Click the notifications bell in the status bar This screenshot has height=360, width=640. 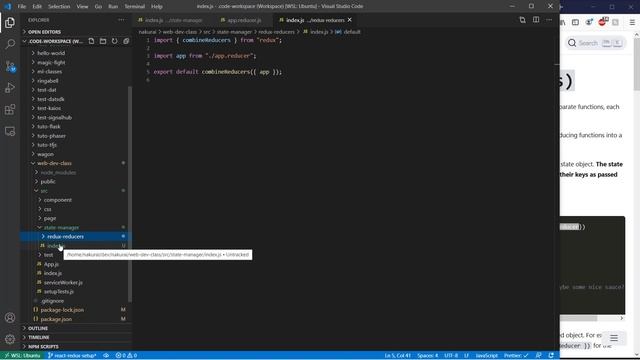tap(551, 356)
